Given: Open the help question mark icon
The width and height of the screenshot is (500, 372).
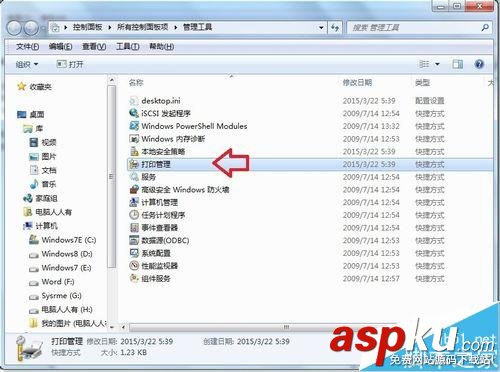Looking at the screenshot, I should tap(479, 64).
